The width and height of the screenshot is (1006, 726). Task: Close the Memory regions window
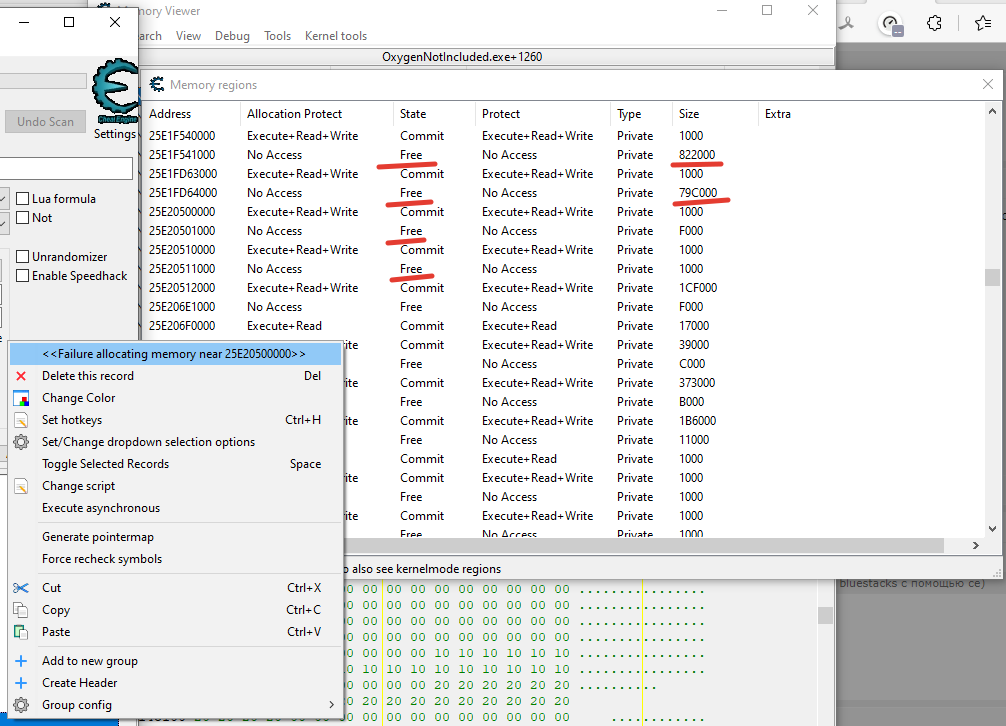pyautogui.click(x=987, y=85)
